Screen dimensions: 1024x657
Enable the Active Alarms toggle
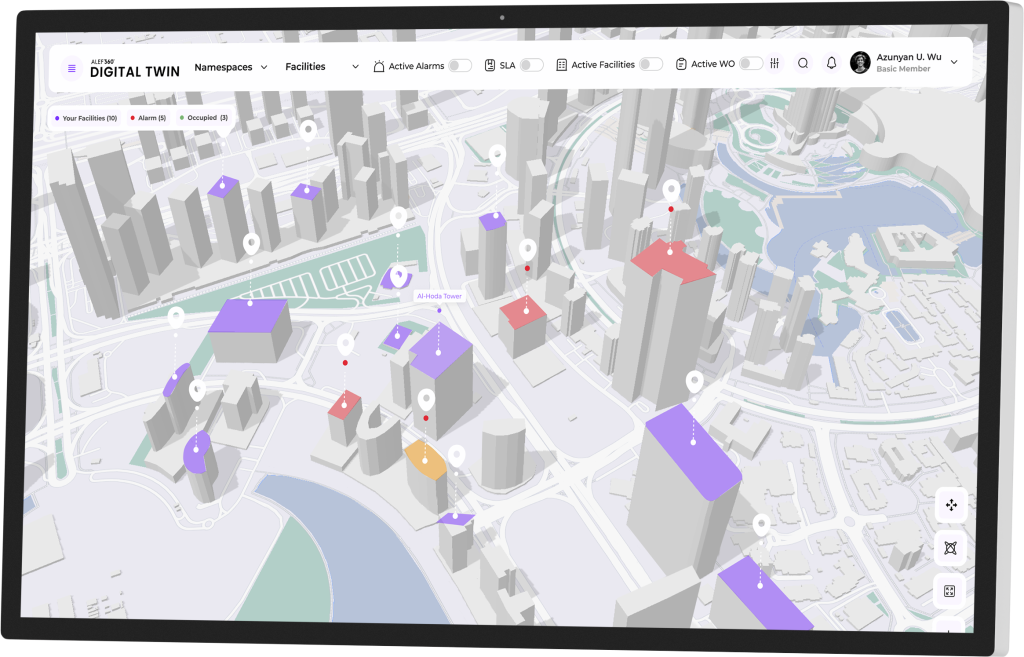(x=459, y=66)
